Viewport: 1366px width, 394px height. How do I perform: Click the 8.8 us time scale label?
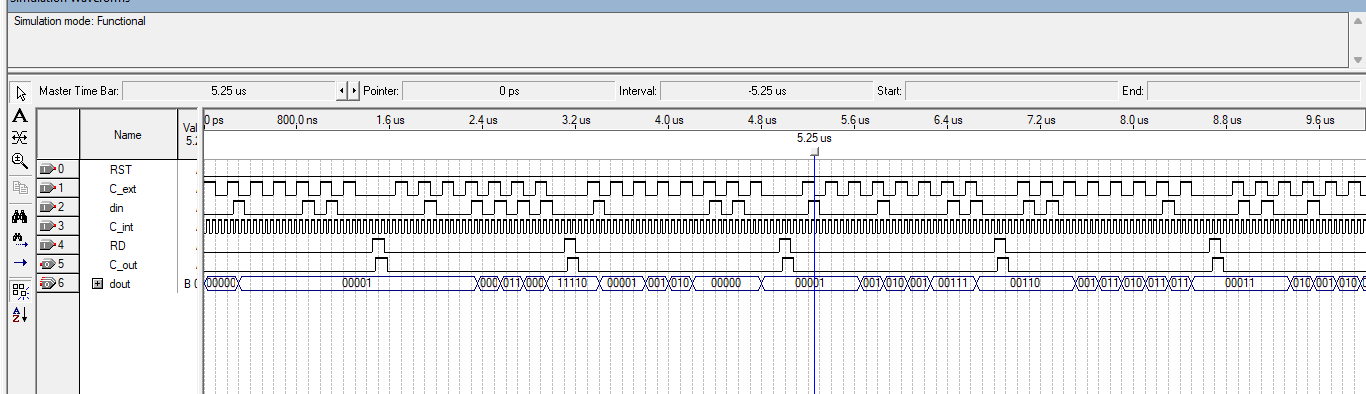pyautogui.click(x=1227, y=120)
